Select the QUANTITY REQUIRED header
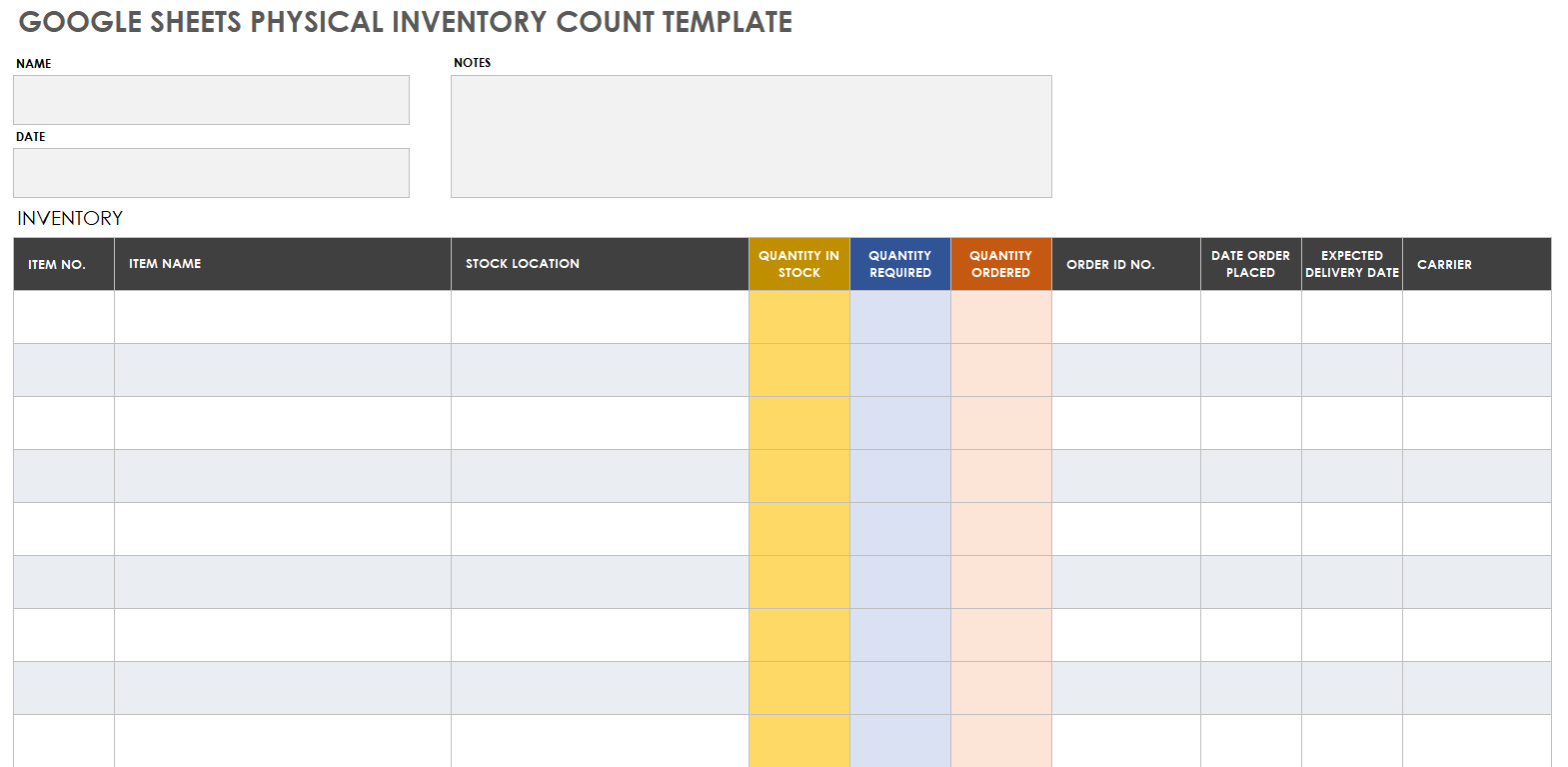Screen dimensions: 1568x767 tap(900, 264)
